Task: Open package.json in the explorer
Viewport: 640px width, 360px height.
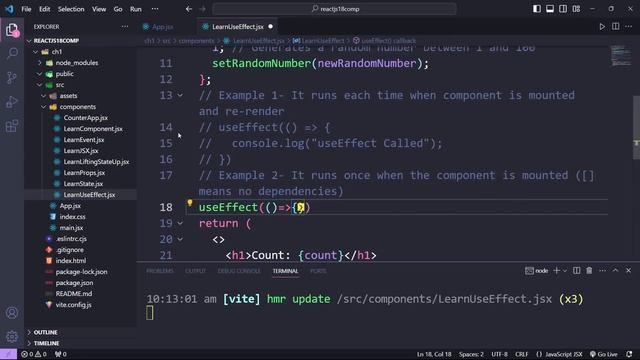Action: (x=74, y=282)
